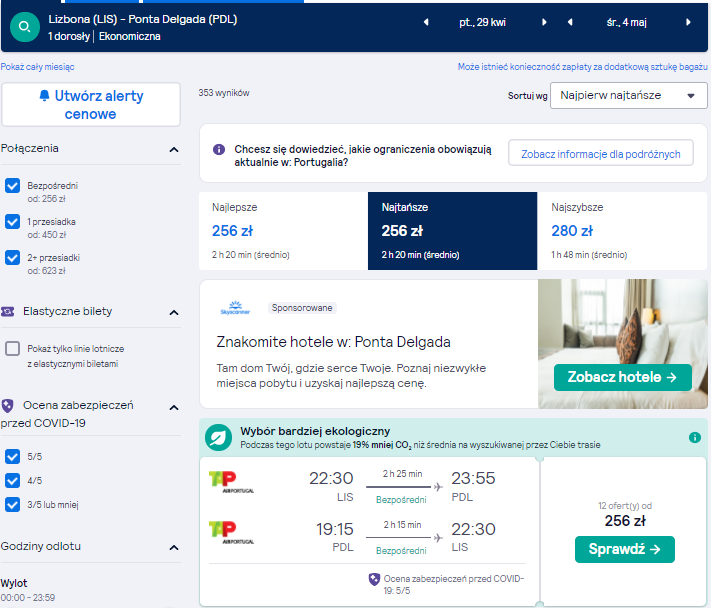Advance departure date past pt., 29 kwi
This screenshot has width=711, height=608.
pos(544,22)
